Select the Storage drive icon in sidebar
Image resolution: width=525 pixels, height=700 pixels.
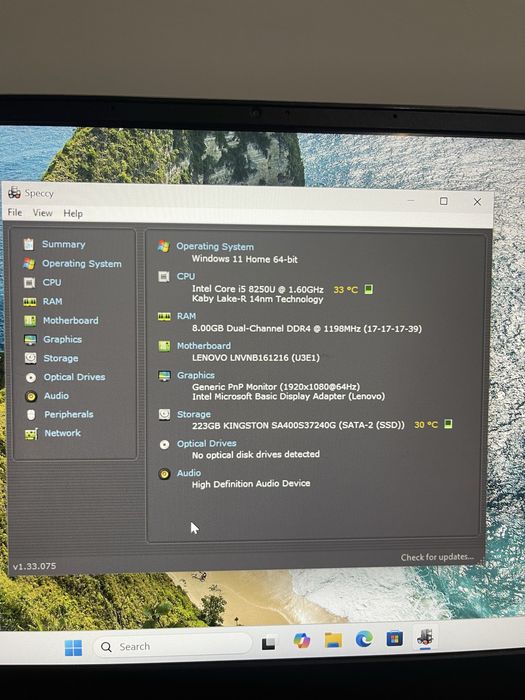tap(30, 358)
